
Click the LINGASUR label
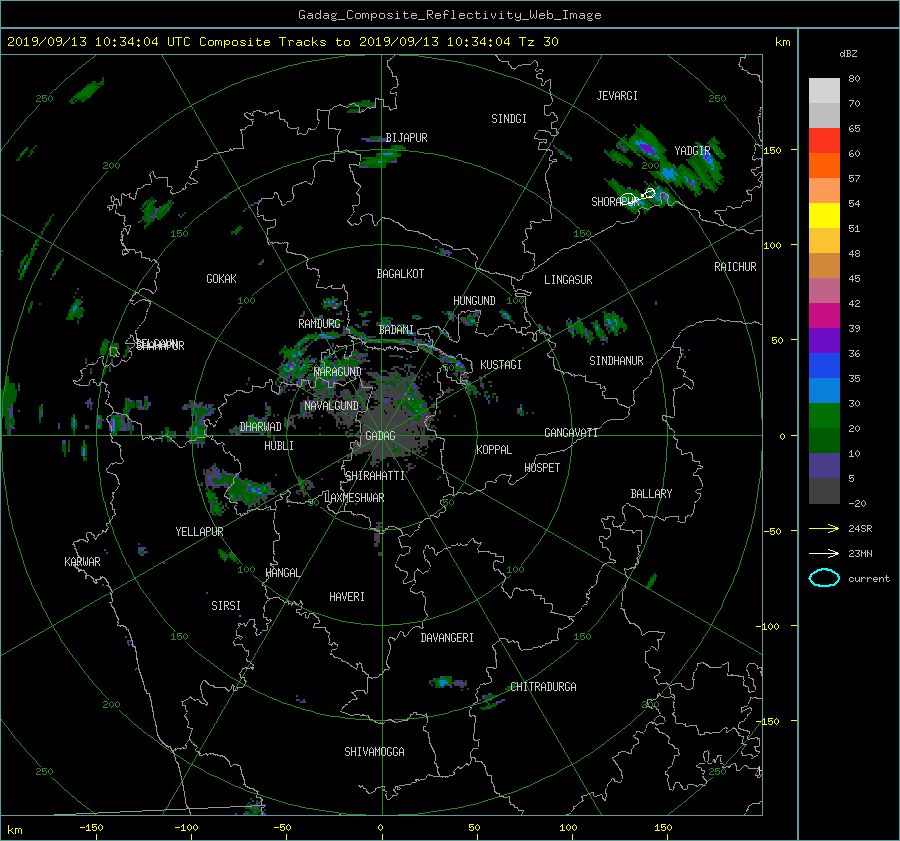click(x=568, y=280)
